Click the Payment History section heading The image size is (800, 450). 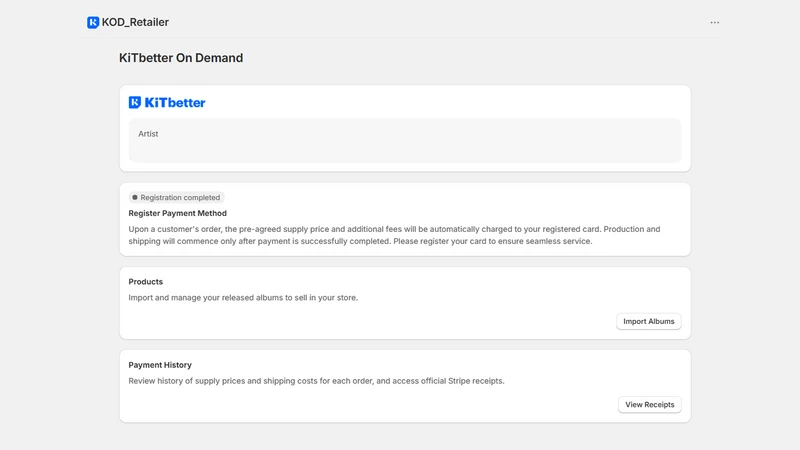pos(160,365)
